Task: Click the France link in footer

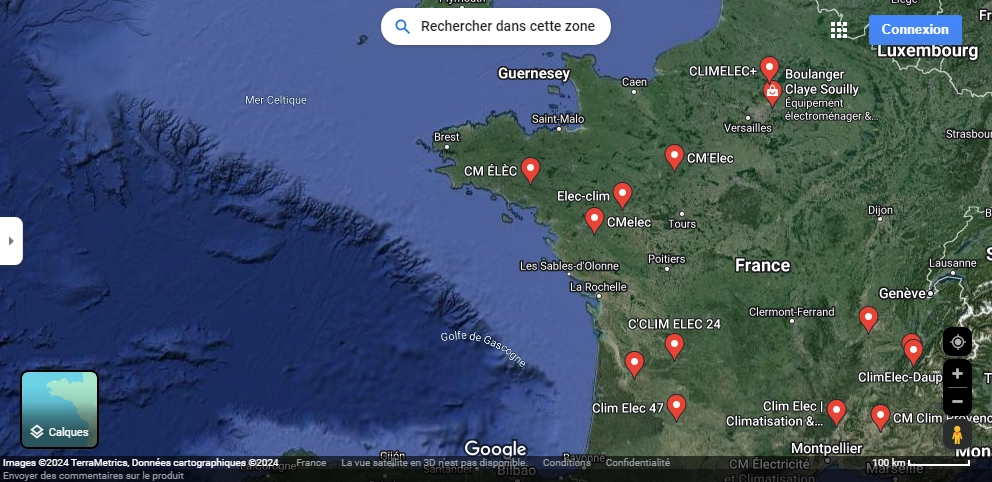Action: click(x=311, y=462)
